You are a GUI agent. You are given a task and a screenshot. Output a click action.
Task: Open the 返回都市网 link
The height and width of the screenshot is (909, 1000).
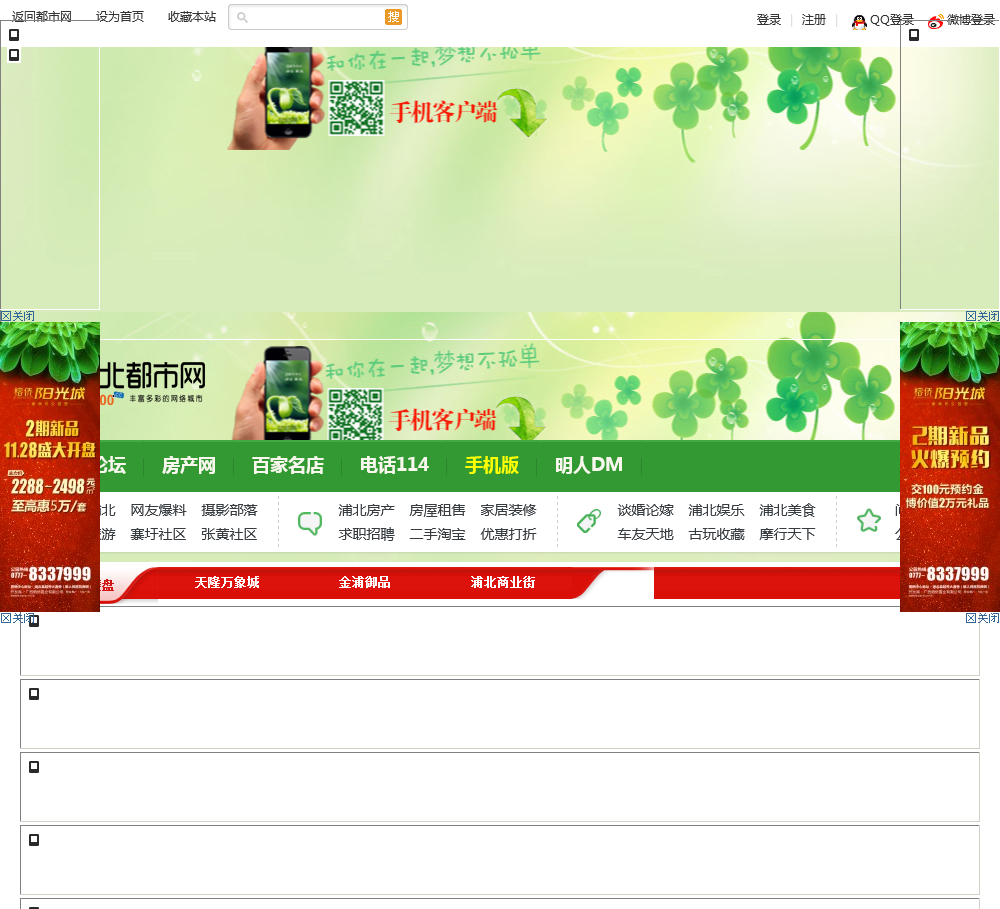tap(41, 17)
